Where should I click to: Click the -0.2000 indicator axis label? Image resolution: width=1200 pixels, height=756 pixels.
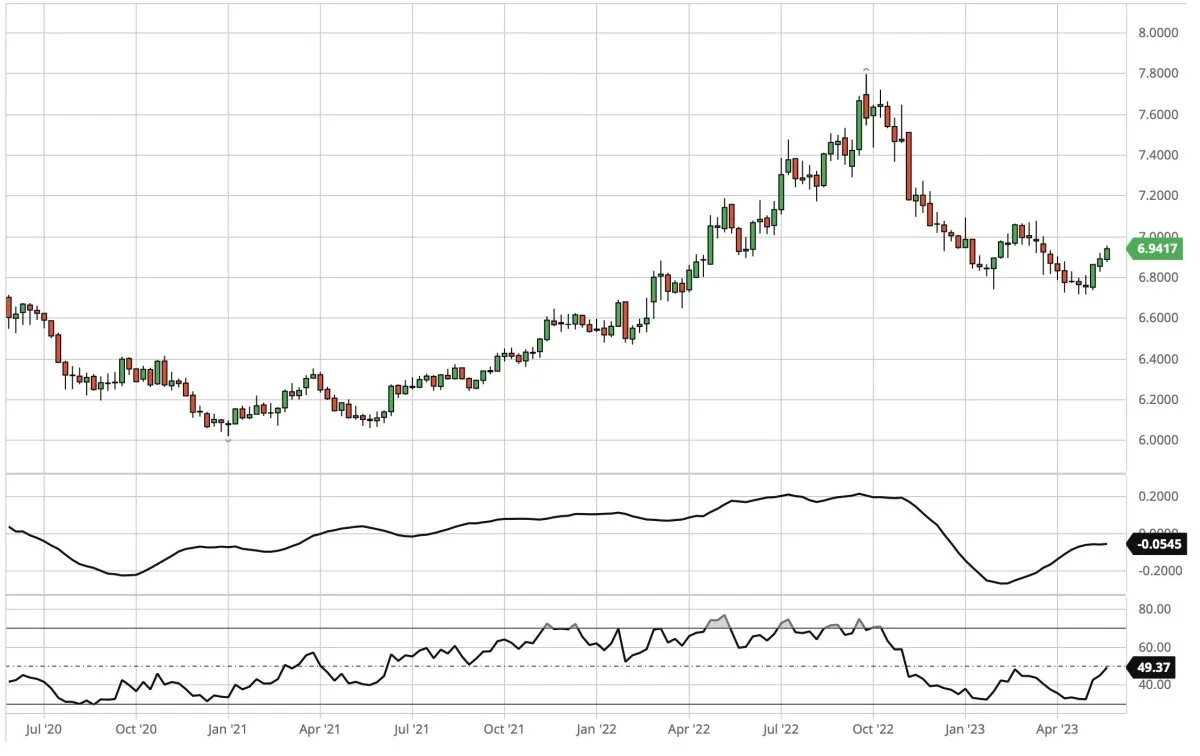pos(1159,572)
